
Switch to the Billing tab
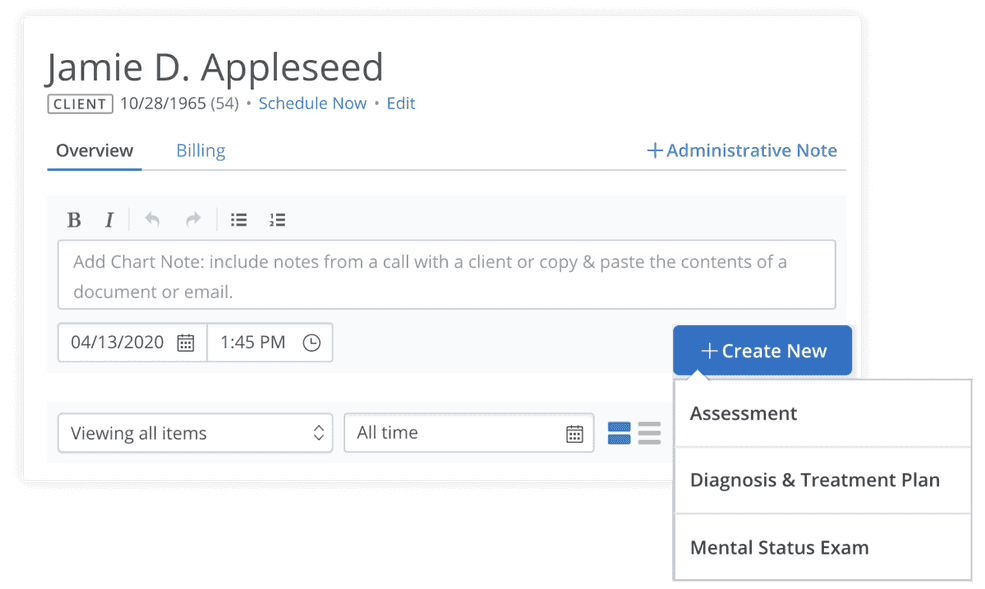pyautogui.click(x=200, y=151)
